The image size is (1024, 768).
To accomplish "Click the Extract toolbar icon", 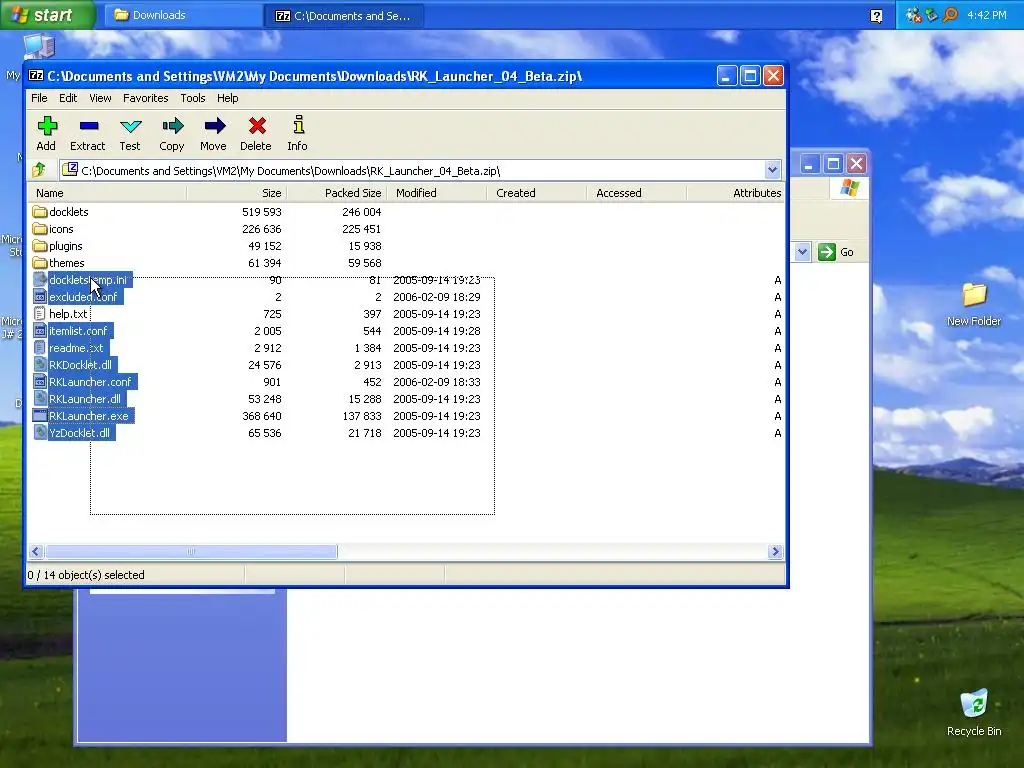I will tap(88, 125).
